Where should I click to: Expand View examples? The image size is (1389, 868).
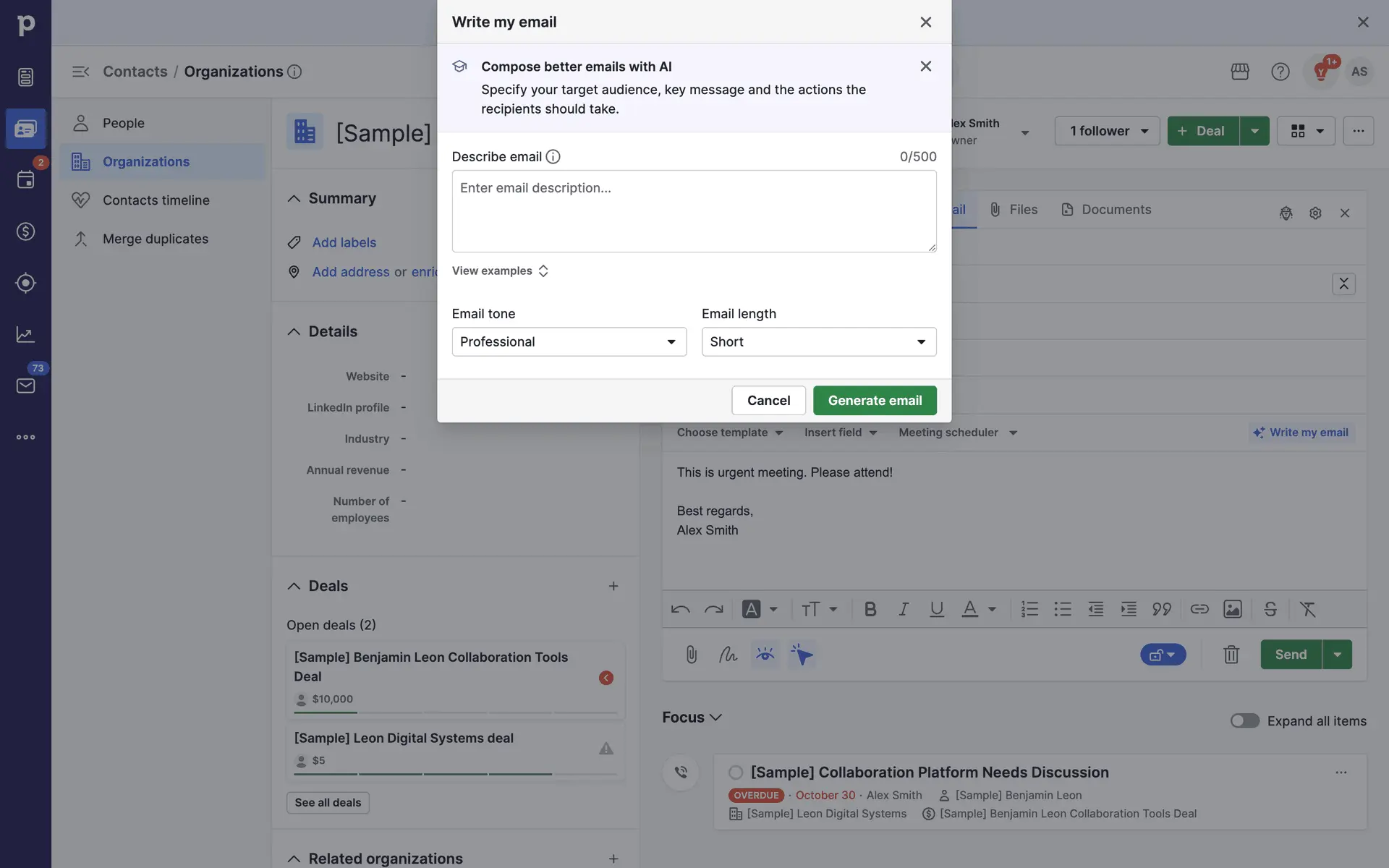[500, 271]
